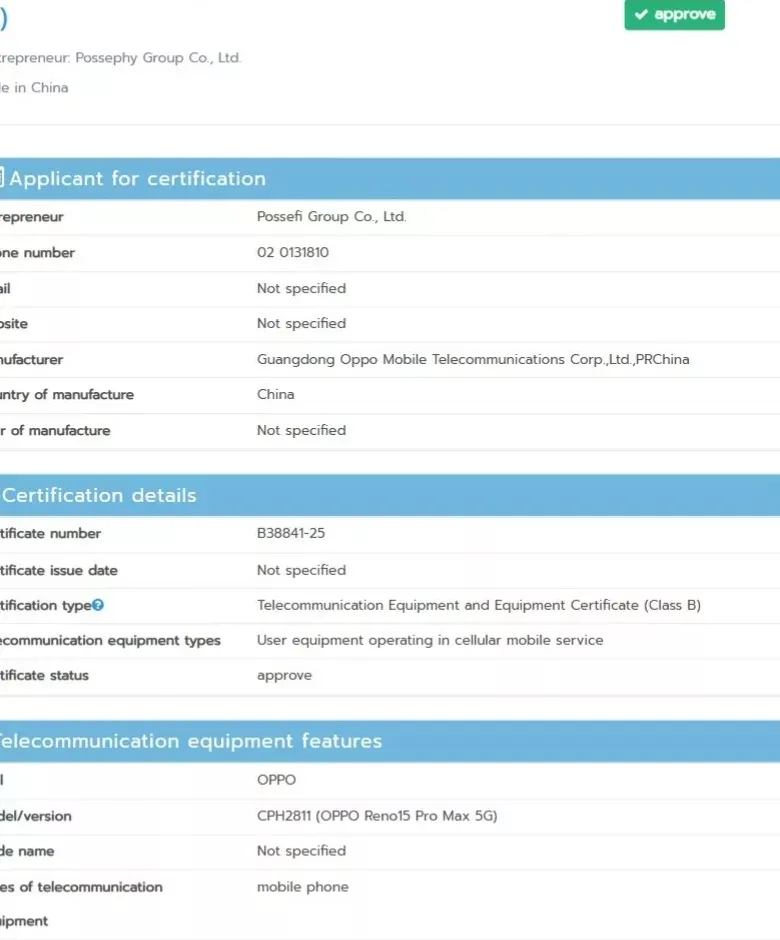Screen dimensions: 780x940
Task: Select the Applicant for certification section header
Action: (x=138, y=178)
